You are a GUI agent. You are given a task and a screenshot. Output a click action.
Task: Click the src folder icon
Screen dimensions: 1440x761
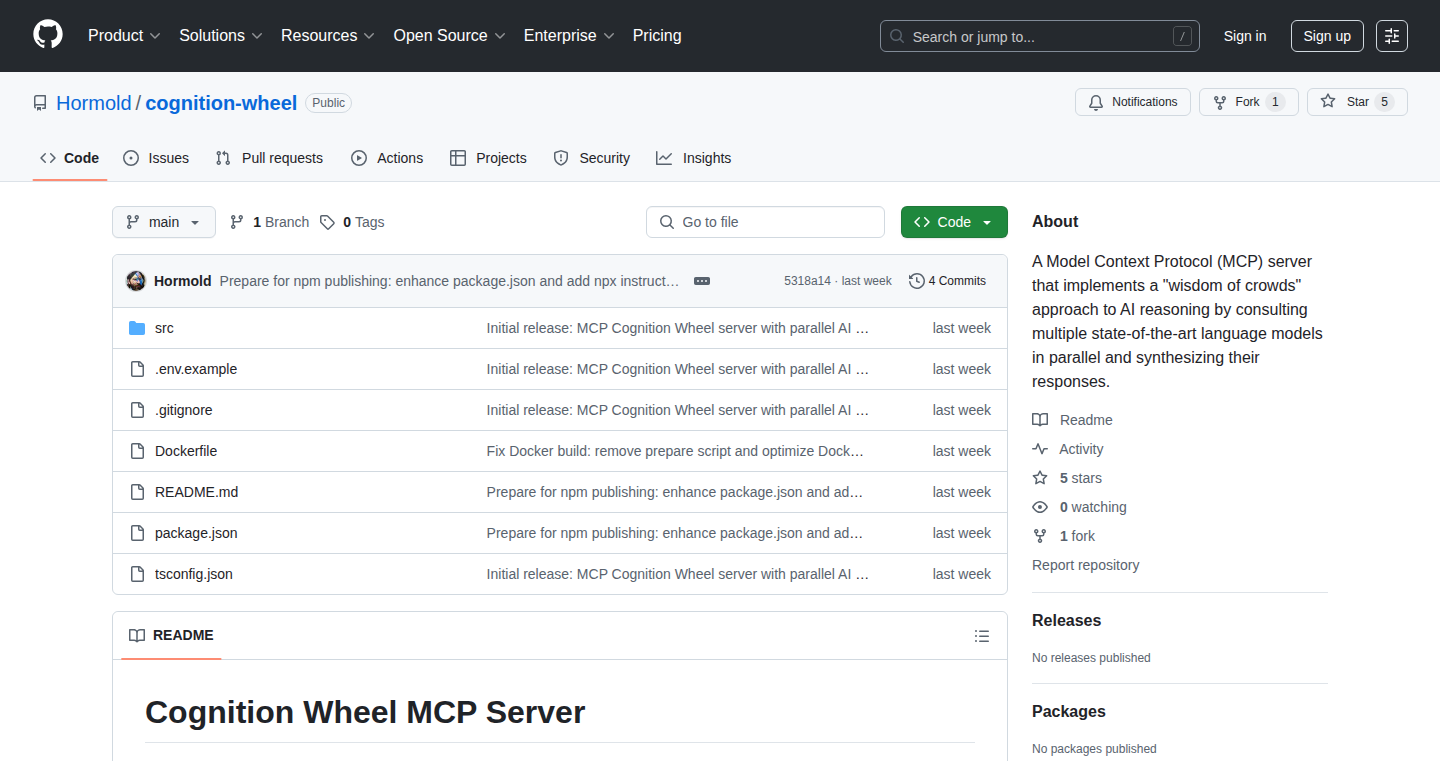tap(137, 328)
